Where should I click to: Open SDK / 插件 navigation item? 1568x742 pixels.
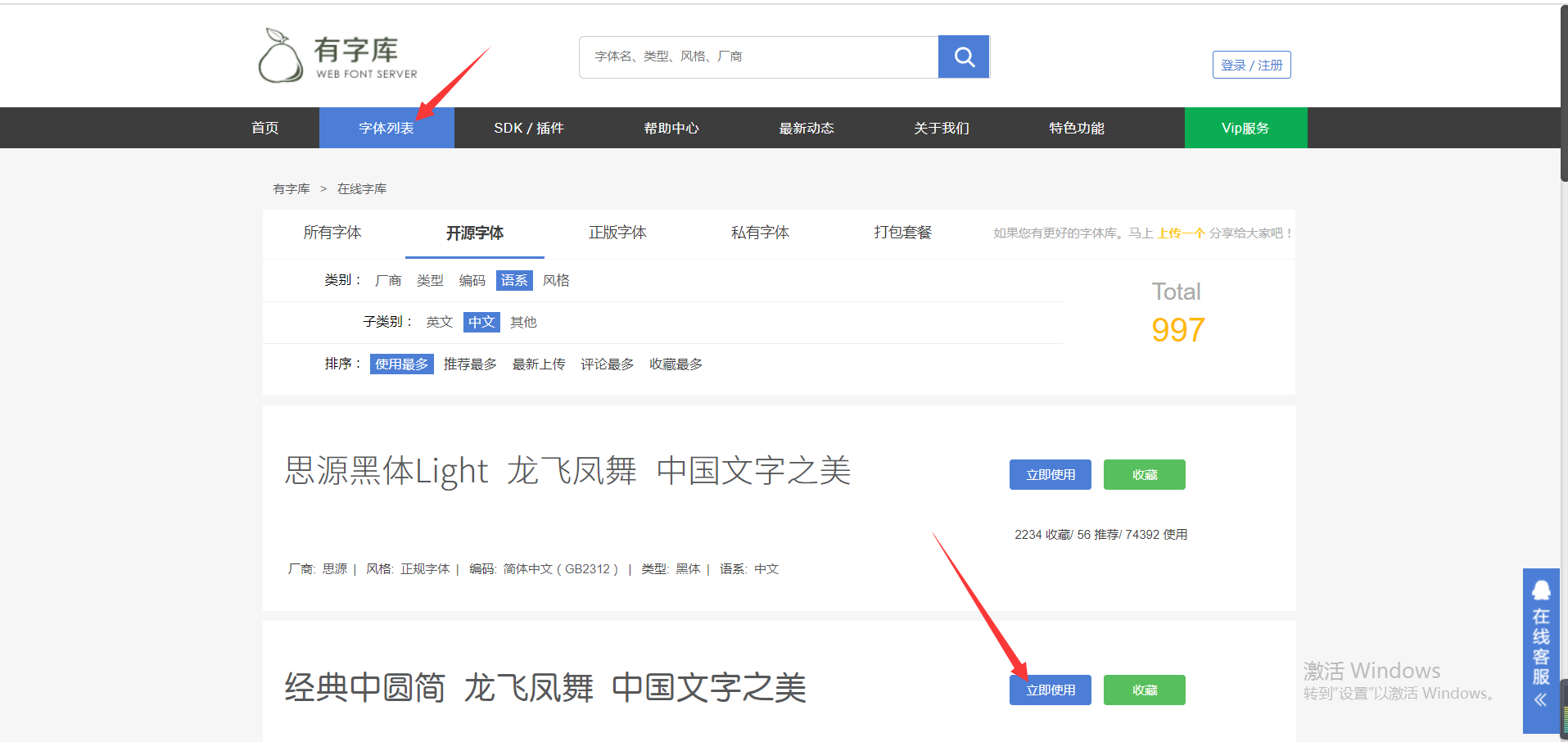pos(529,128)
